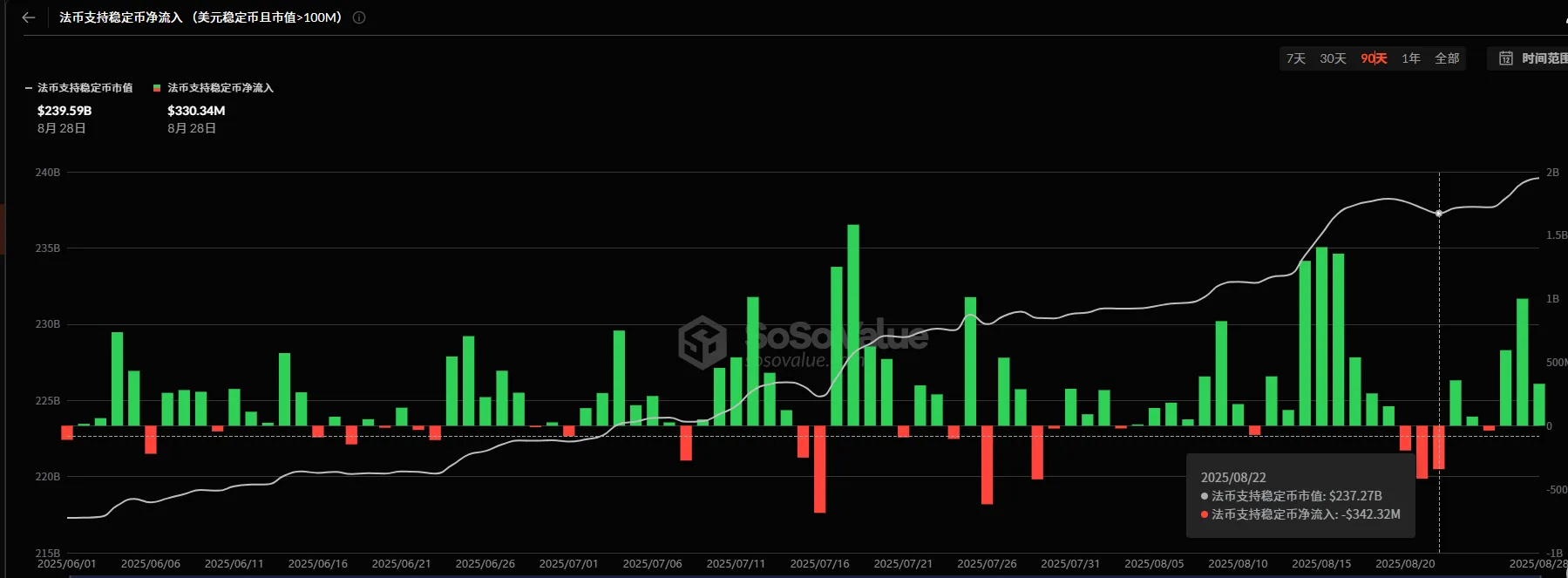
Task: Click the $330.34M net inflow value
Action: coord(196,111)
